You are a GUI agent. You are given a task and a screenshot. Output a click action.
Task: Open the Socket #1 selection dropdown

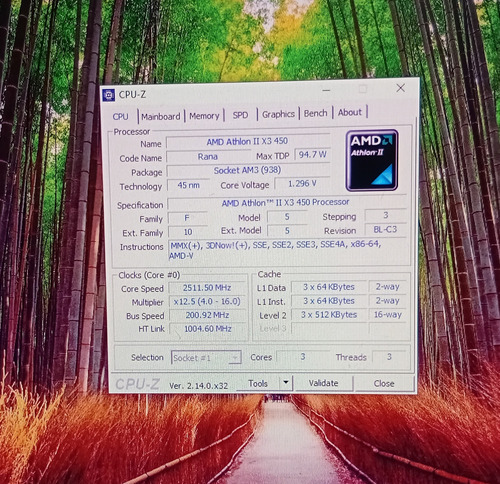click(206, 358)
